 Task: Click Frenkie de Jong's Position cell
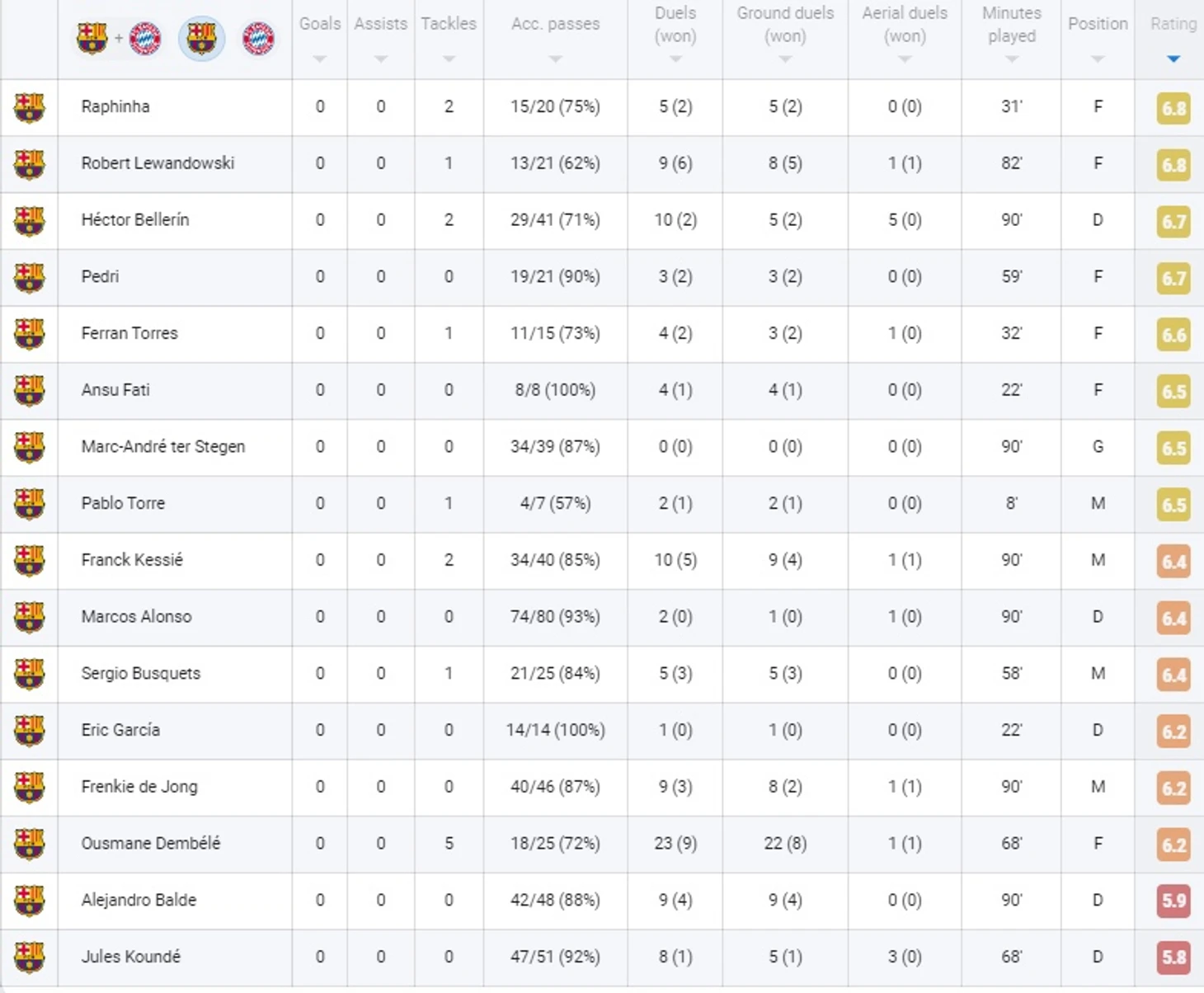coord(1098,787)
